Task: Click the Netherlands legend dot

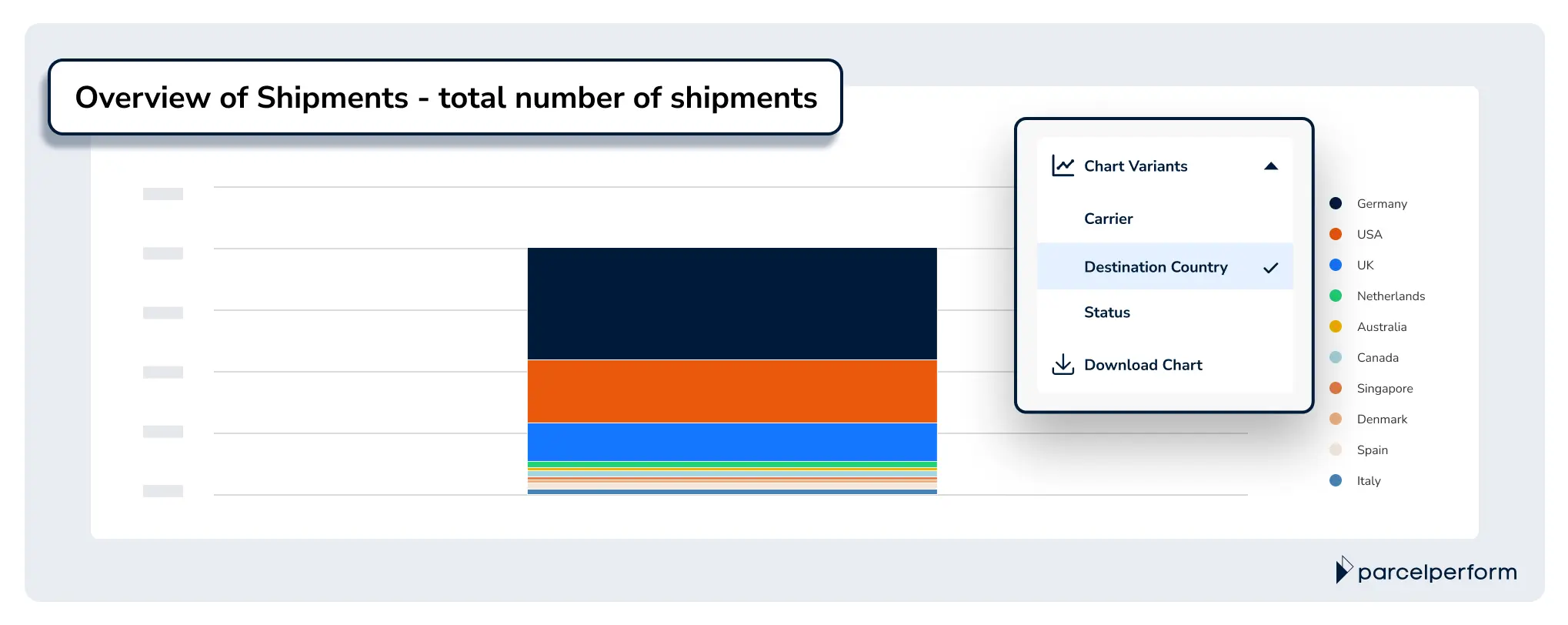Action: [1336, 296]
